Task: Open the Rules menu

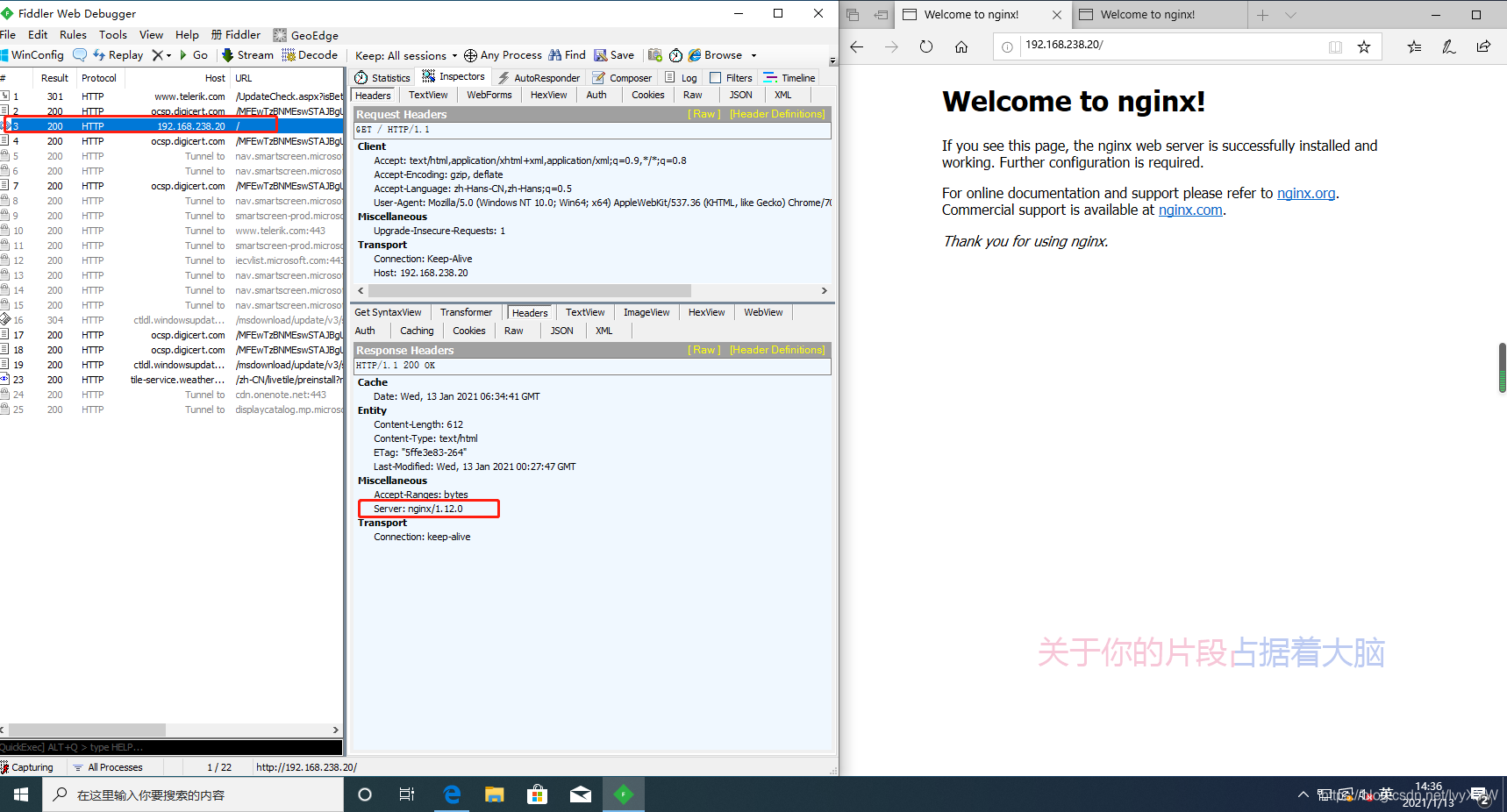Action: tap(73, 35)
